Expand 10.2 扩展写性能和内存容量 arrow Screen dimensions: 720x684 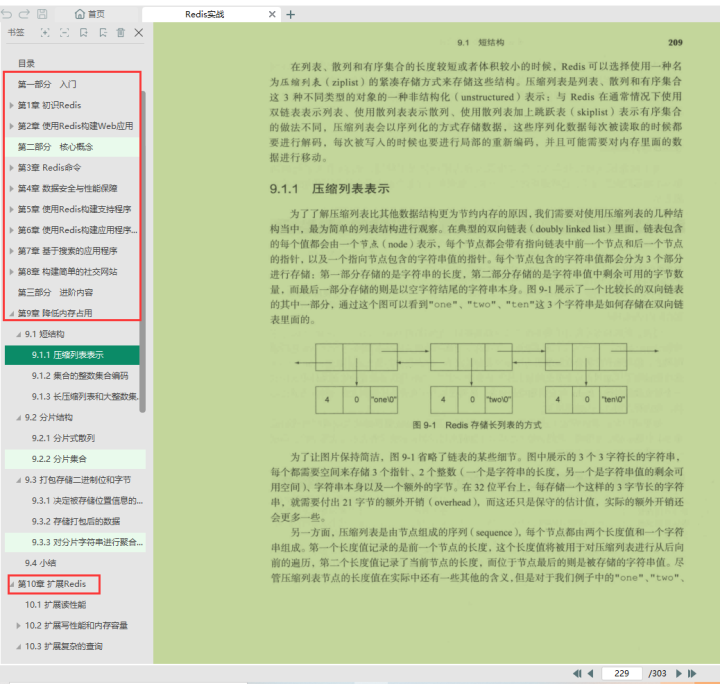point(19,626)
